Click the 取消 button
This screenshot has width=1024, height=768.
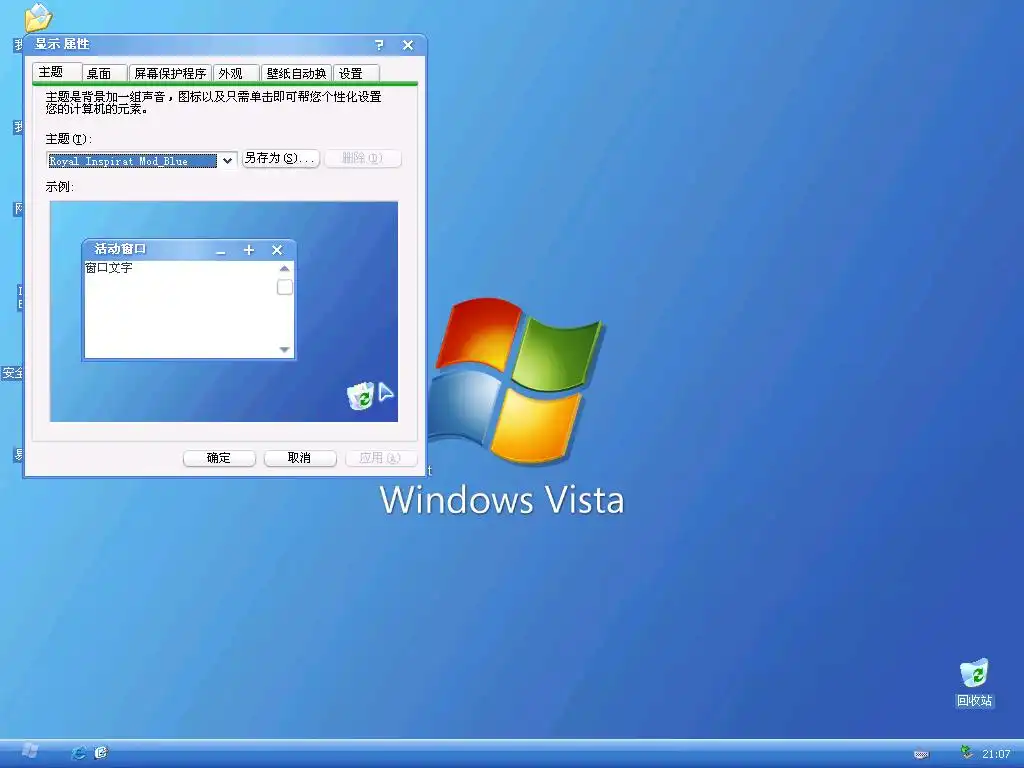tap(300, 458)
